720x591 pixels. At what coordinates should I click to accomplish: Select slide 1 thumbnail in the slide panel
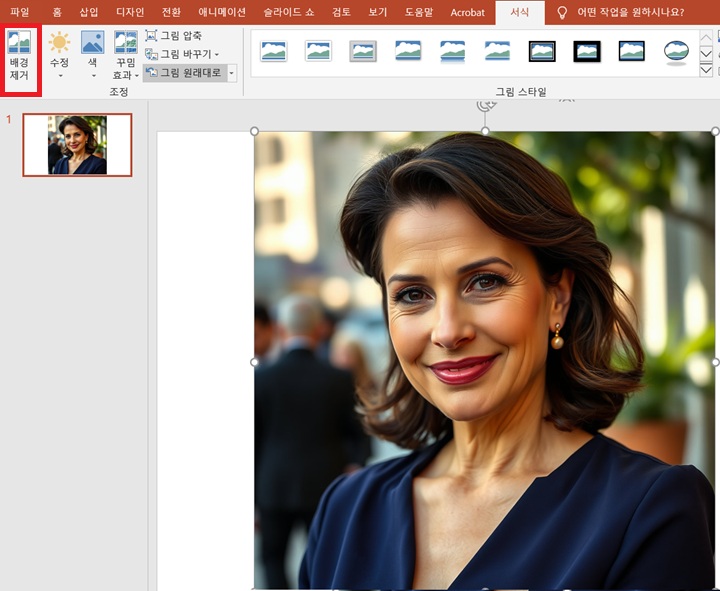(77, 145)
